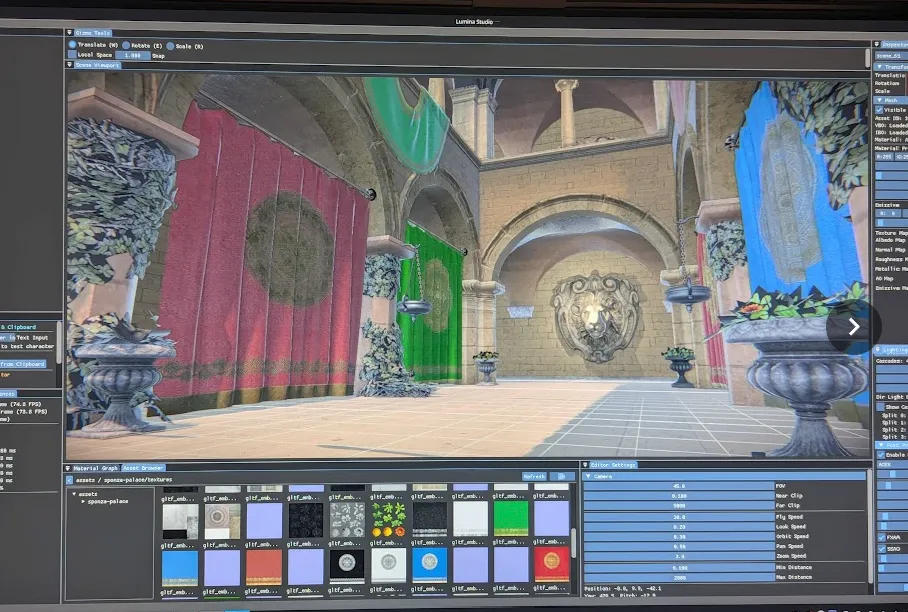The width and height of the screenshot is (908, 612).
Task: Toggle the post-process Enable checkbox
Action: point(881,455)
